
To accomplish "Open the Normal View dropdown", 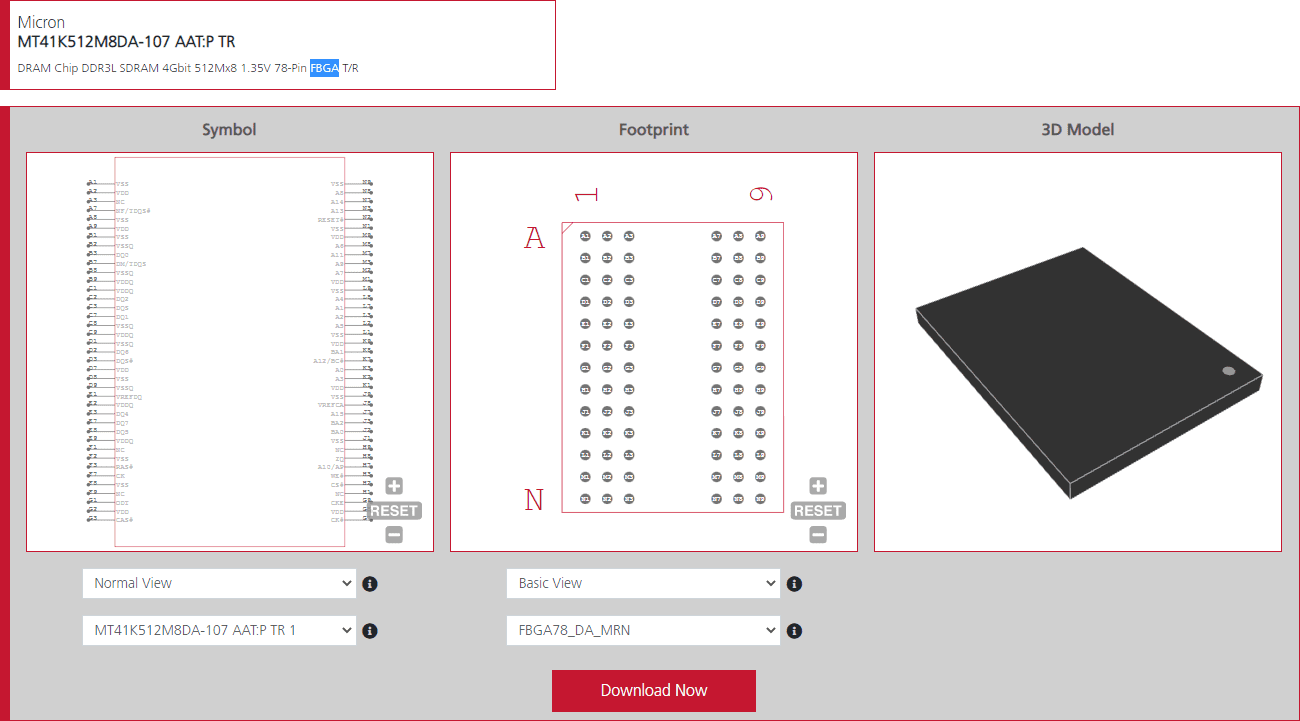I will tap(219, 583).
